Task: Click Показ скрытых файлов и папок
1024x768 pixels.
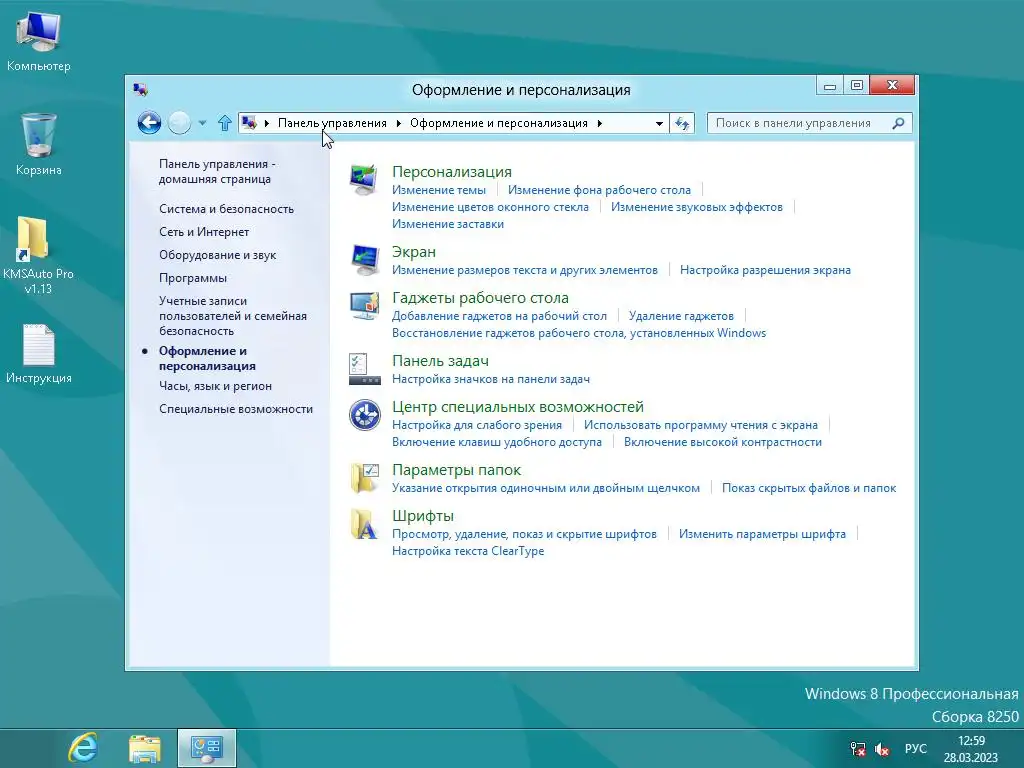Action: [x=809, y=488]
